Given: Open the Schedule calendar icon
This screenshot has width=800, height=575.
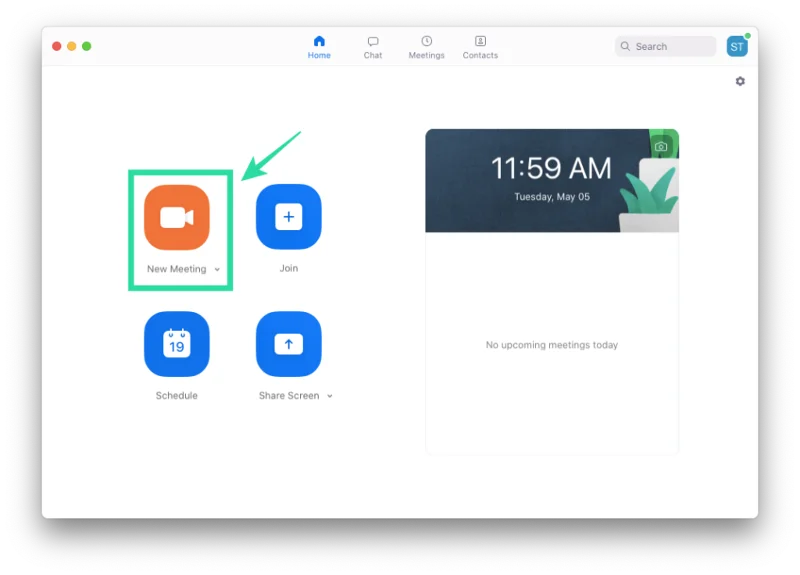Looking at the screenshot, I should tap(177, 344).
